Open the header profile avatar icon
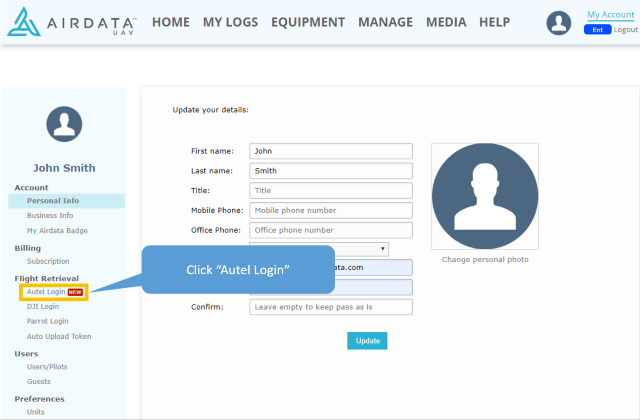 558,23
